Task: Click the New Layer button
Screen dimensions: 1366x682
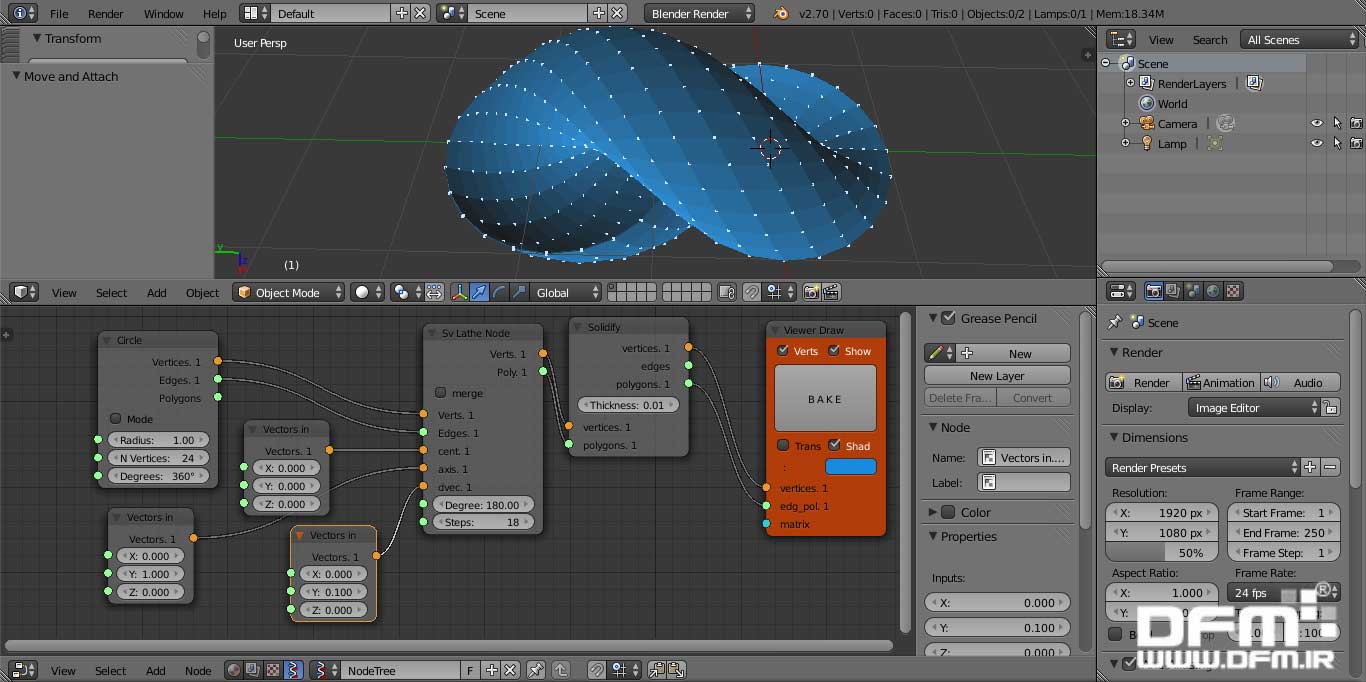Action: (x=997, y=375)
